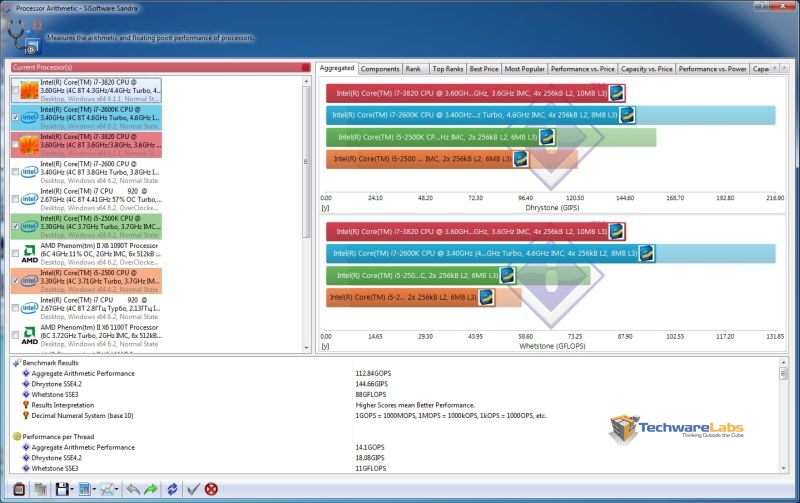Uncheck the Core i7-2600K processor checkbox
This screenshot has height=503, width=800.
click(x=15, y=117)
